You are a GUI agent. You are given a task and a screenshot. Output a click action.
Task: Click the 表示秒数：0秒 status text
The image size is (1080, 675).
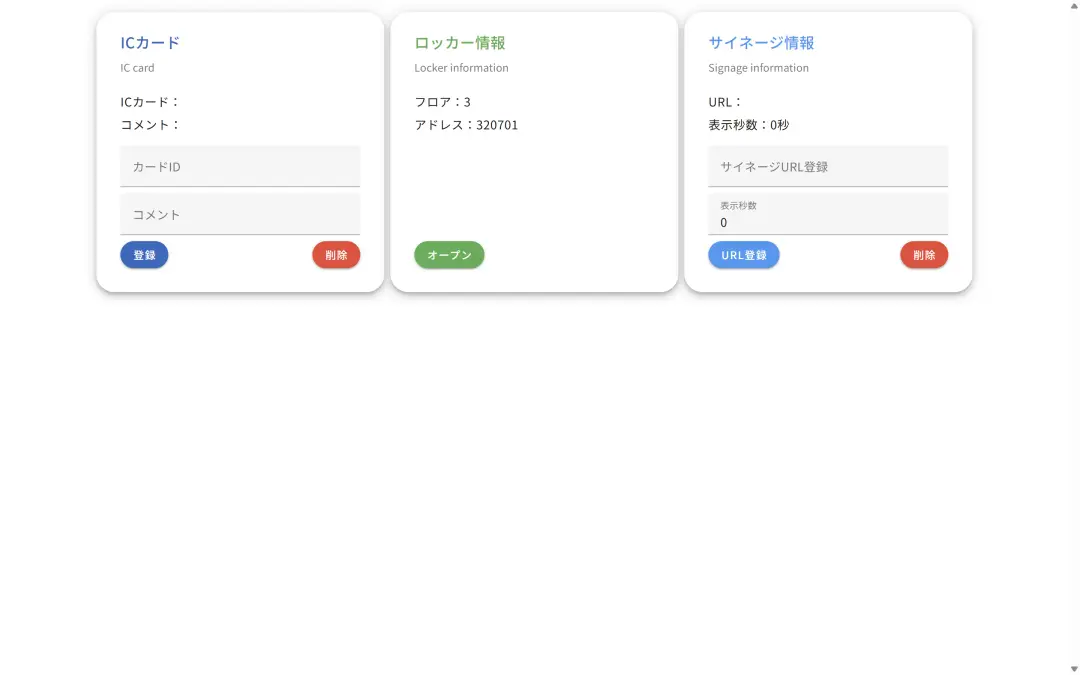point(749,125)
